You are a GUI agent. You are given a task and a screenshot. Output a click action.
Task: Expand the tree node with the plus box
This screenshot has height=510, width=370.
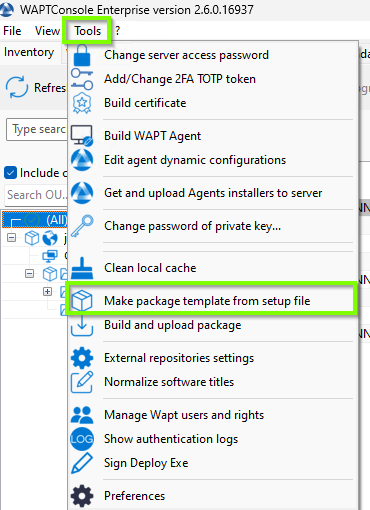47,292
